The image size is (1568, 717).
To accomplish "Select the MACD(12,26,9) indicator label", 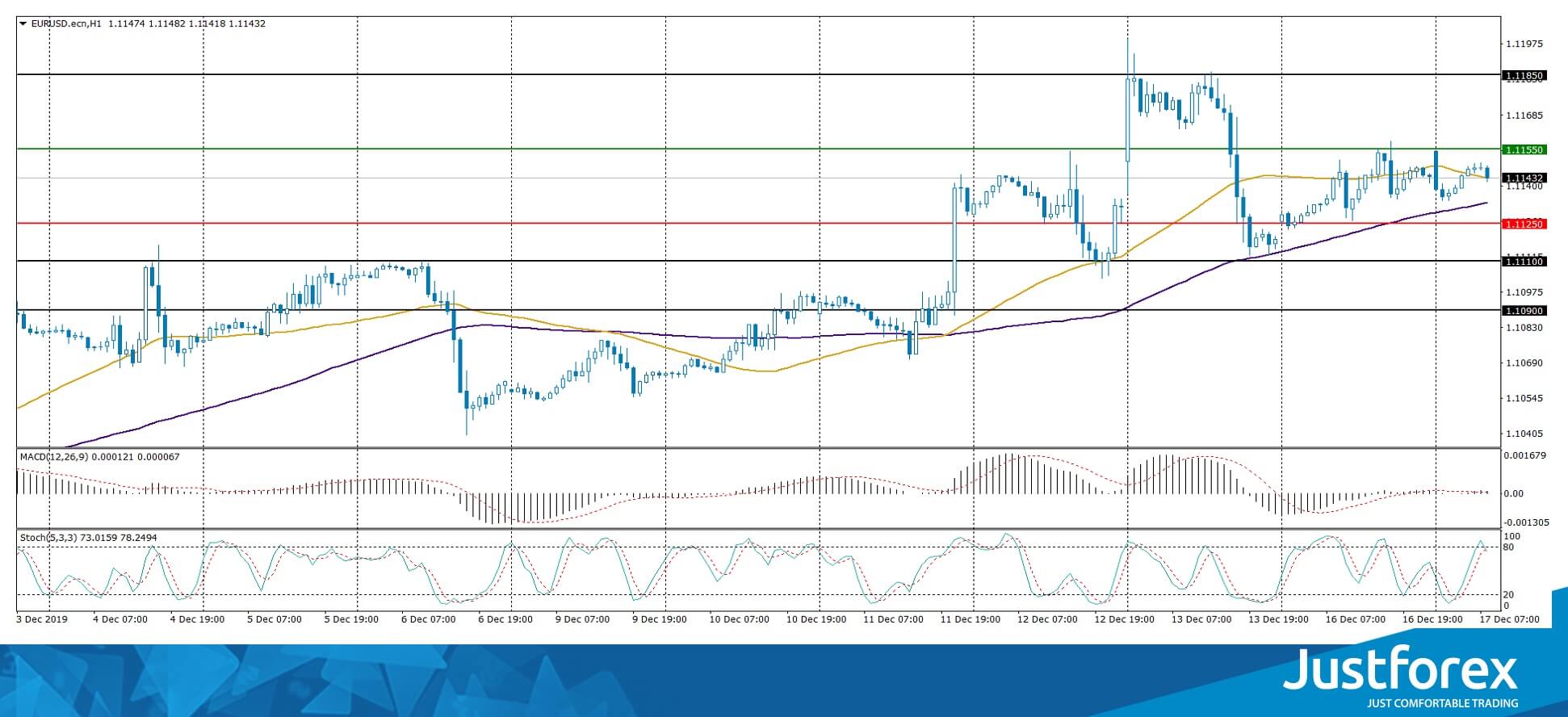I will coord(55,457).
